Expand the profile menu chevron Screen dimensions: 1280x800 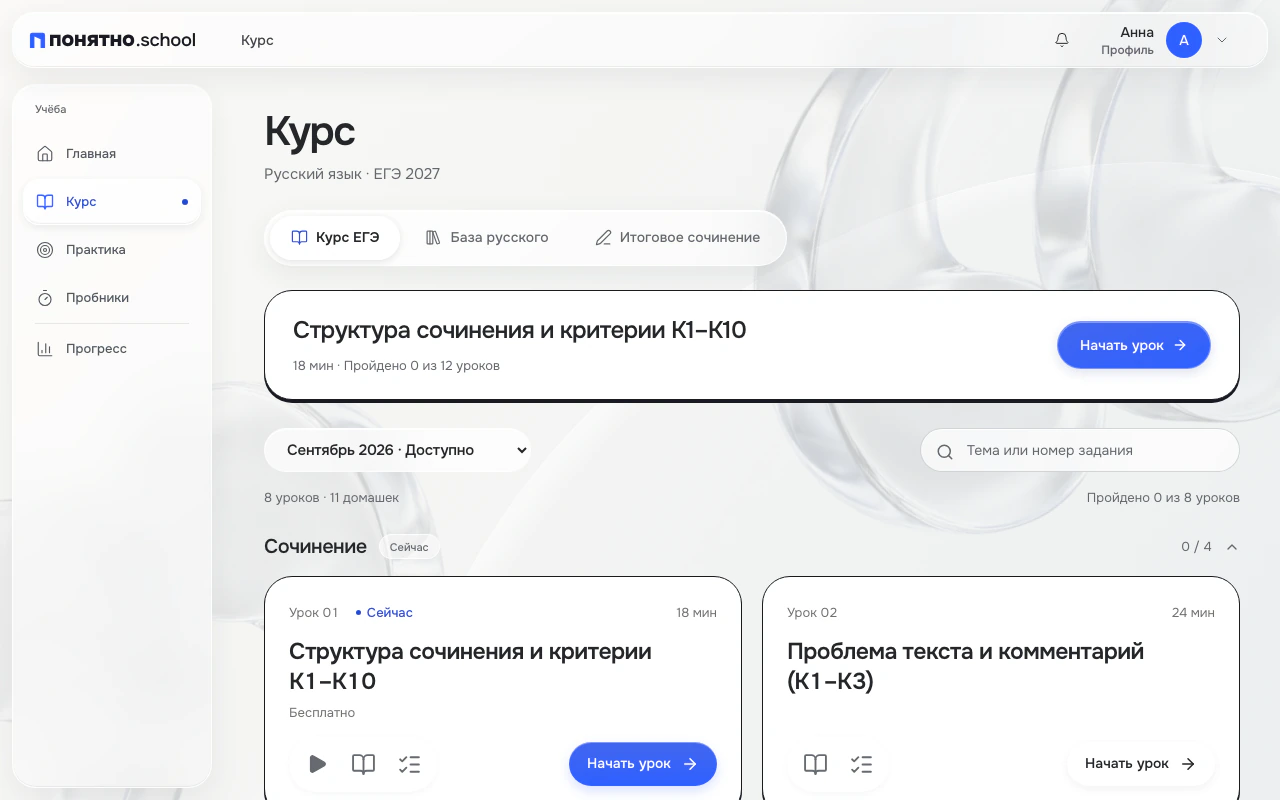1221,40
